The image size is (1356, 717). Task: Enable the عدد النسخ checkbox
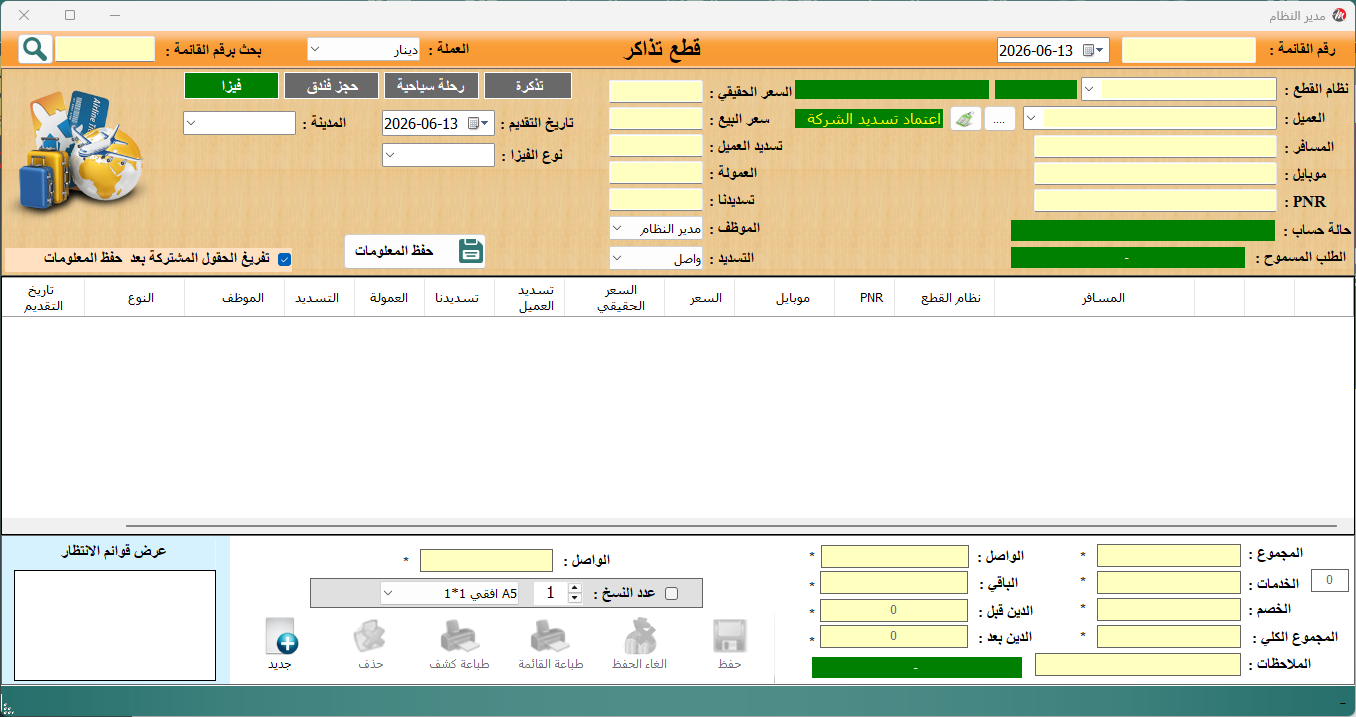[671, 593]
